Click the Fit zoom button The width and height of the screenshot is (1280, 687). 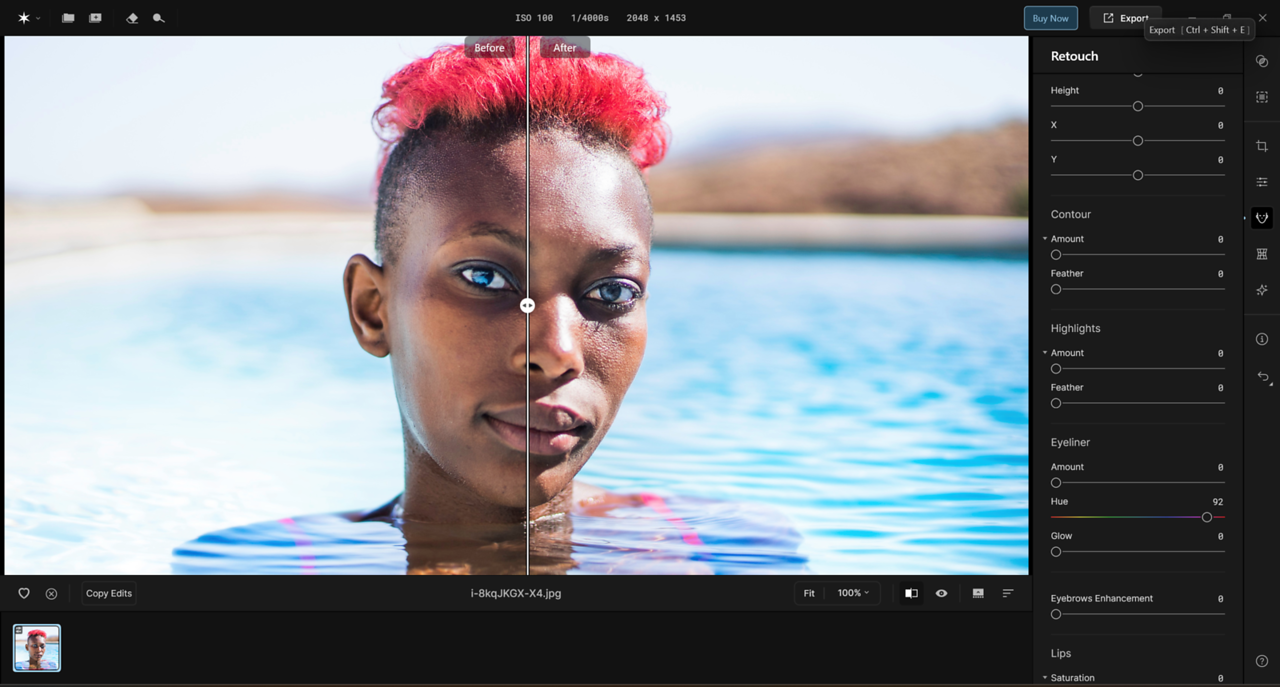coord(809,593)
